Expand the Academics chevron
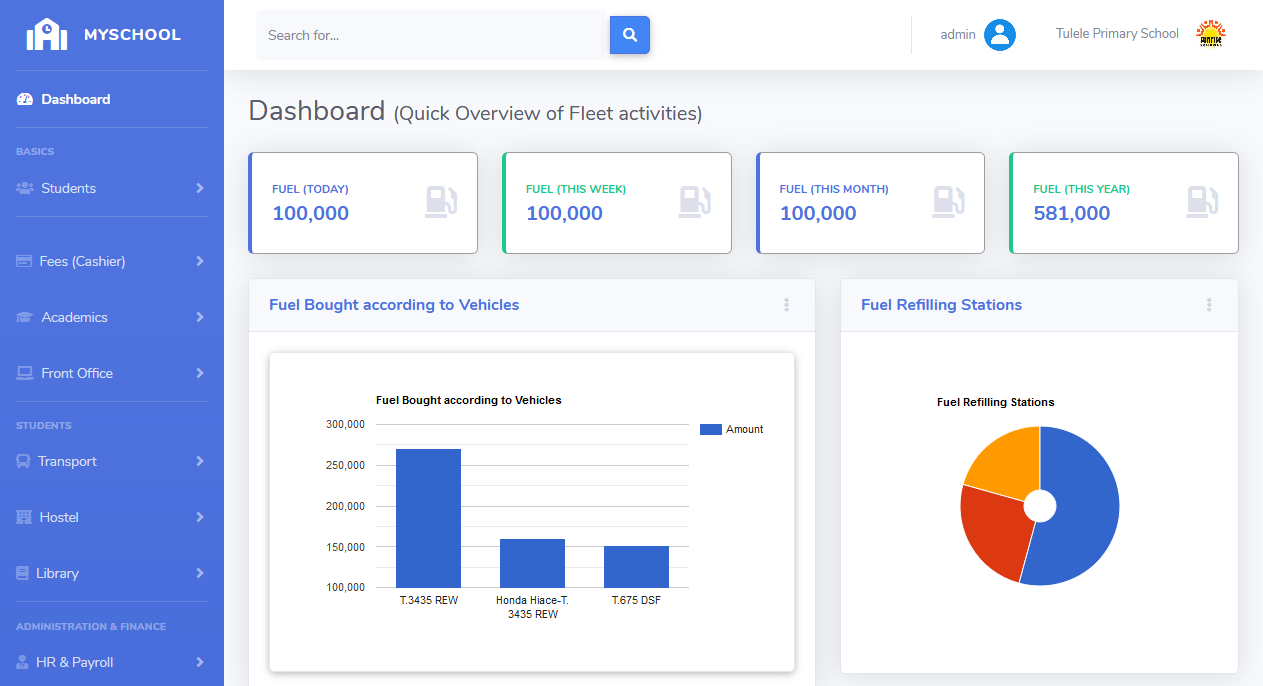The height and width of the screenshot is (686, 1263). coord(200,317)
